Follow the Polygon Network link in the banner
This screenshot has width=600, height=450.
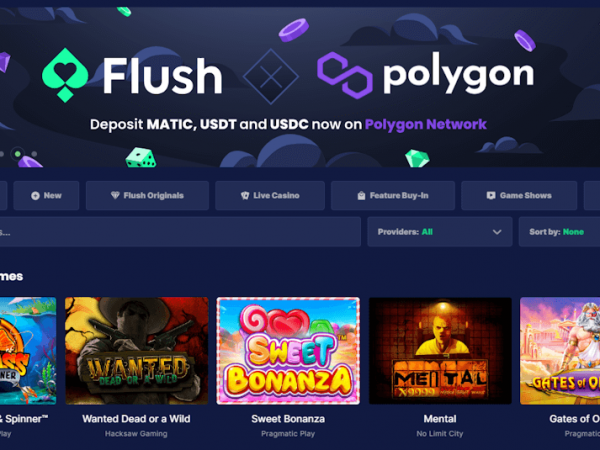(x=426, y=124)
